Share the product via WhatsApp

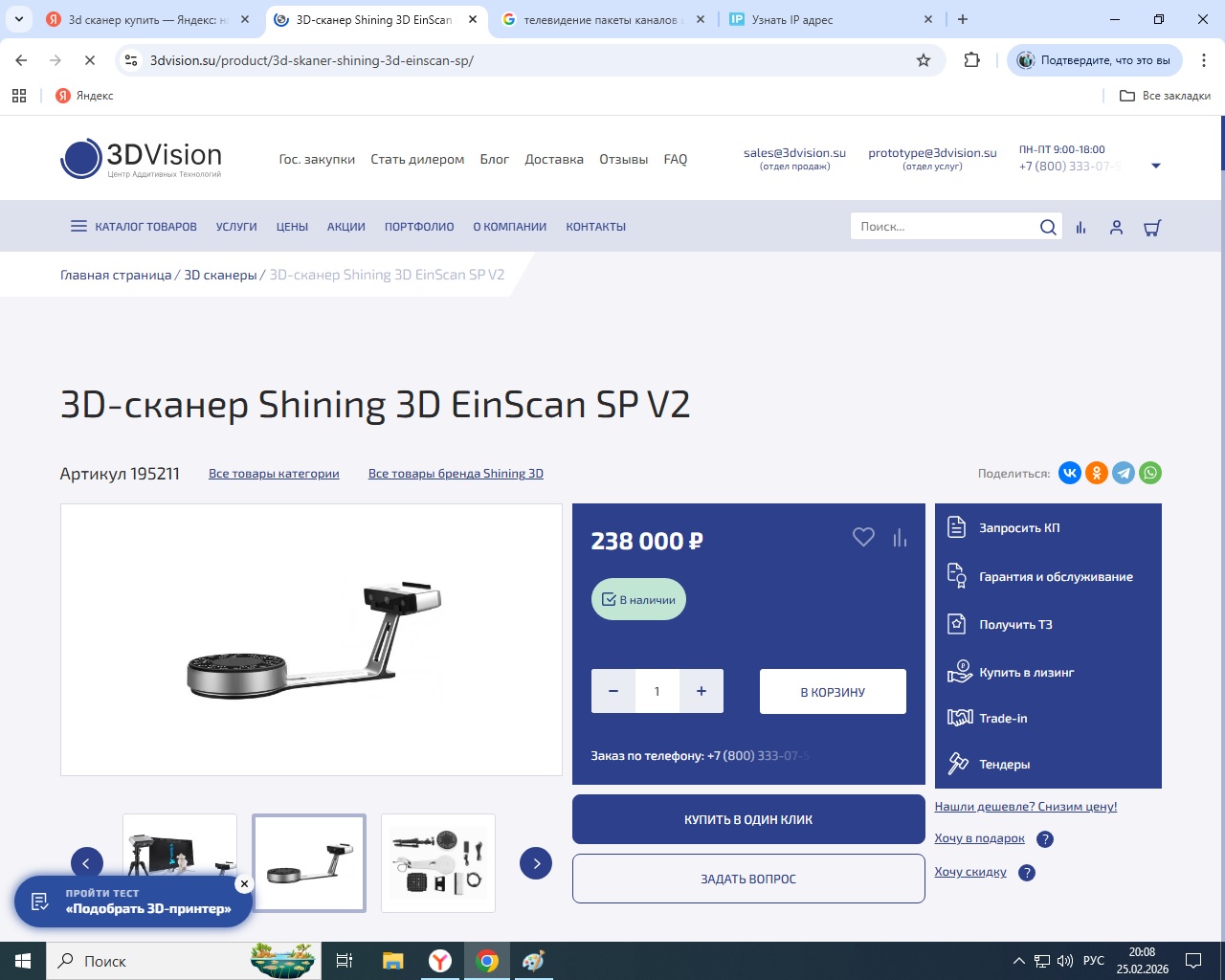click(x=1150, y=473)
